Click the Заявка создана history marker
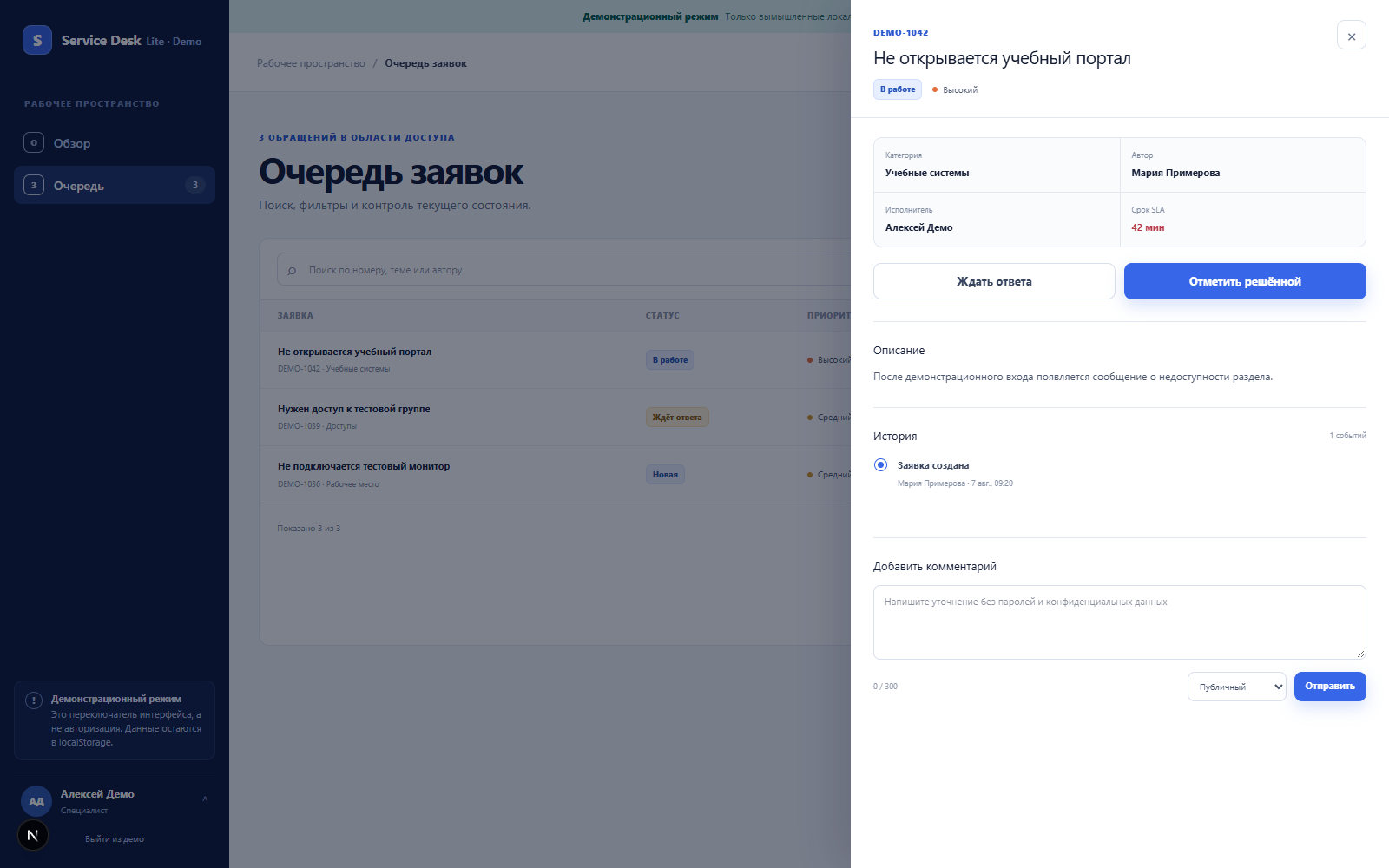The image size is (1389, 868). 881,465
